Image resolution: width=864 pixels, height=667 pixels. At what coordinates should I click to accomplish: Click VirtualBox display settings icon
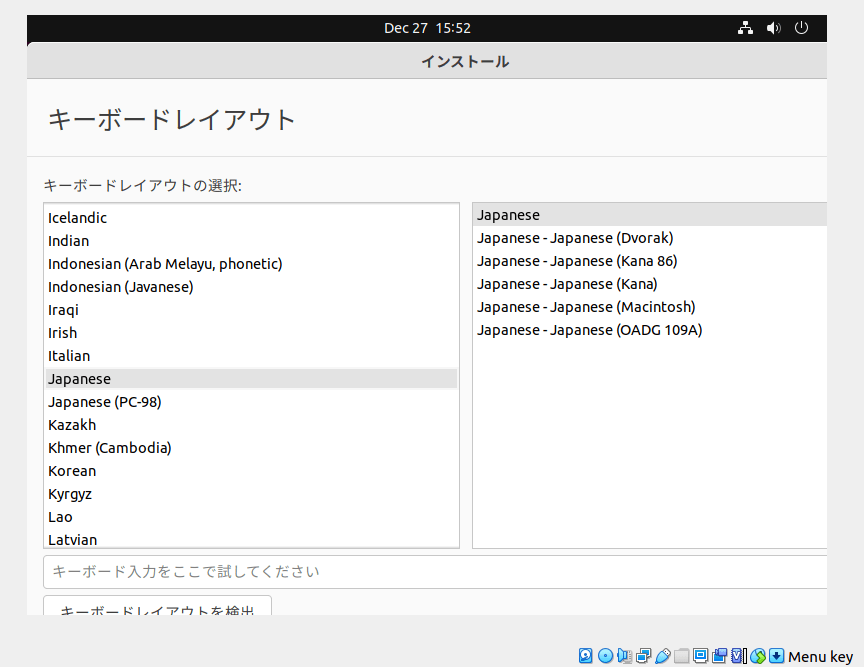(700, 655)
